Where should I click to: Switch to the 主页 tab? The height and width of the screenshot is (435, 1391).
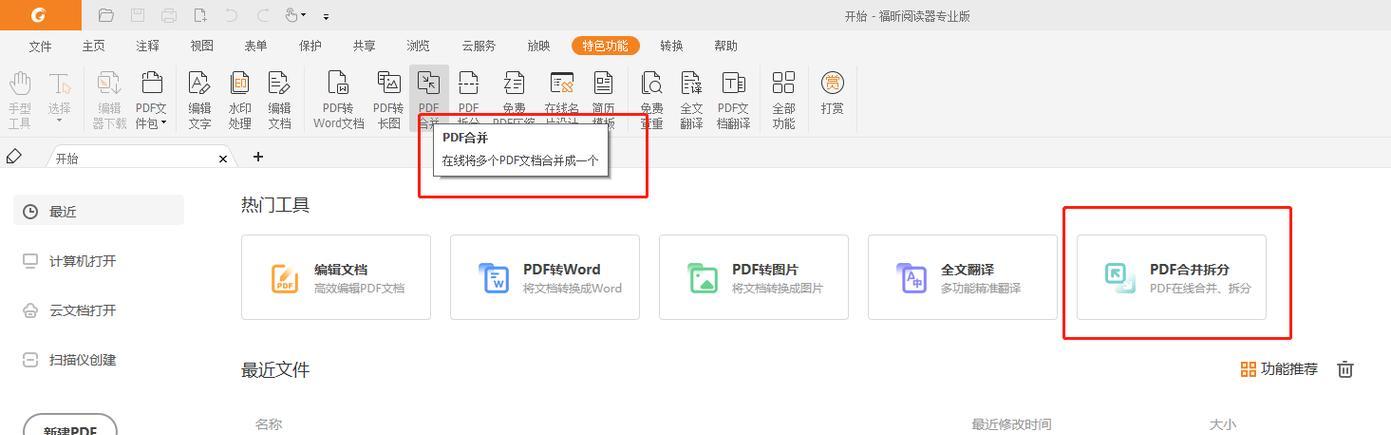(93, 46)
